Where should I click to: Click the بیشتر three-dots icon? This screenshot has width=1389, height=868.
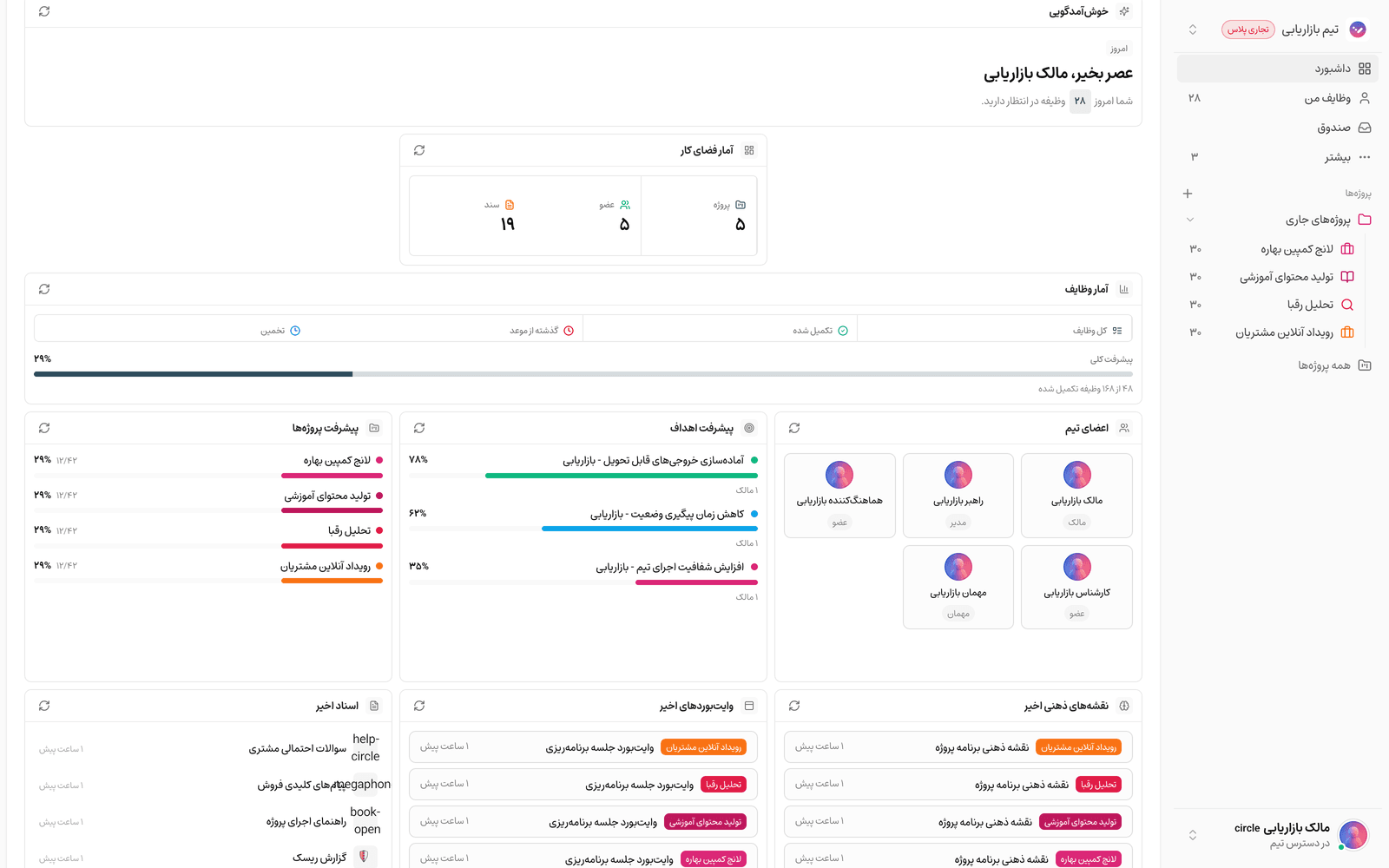click(1365, 157)
